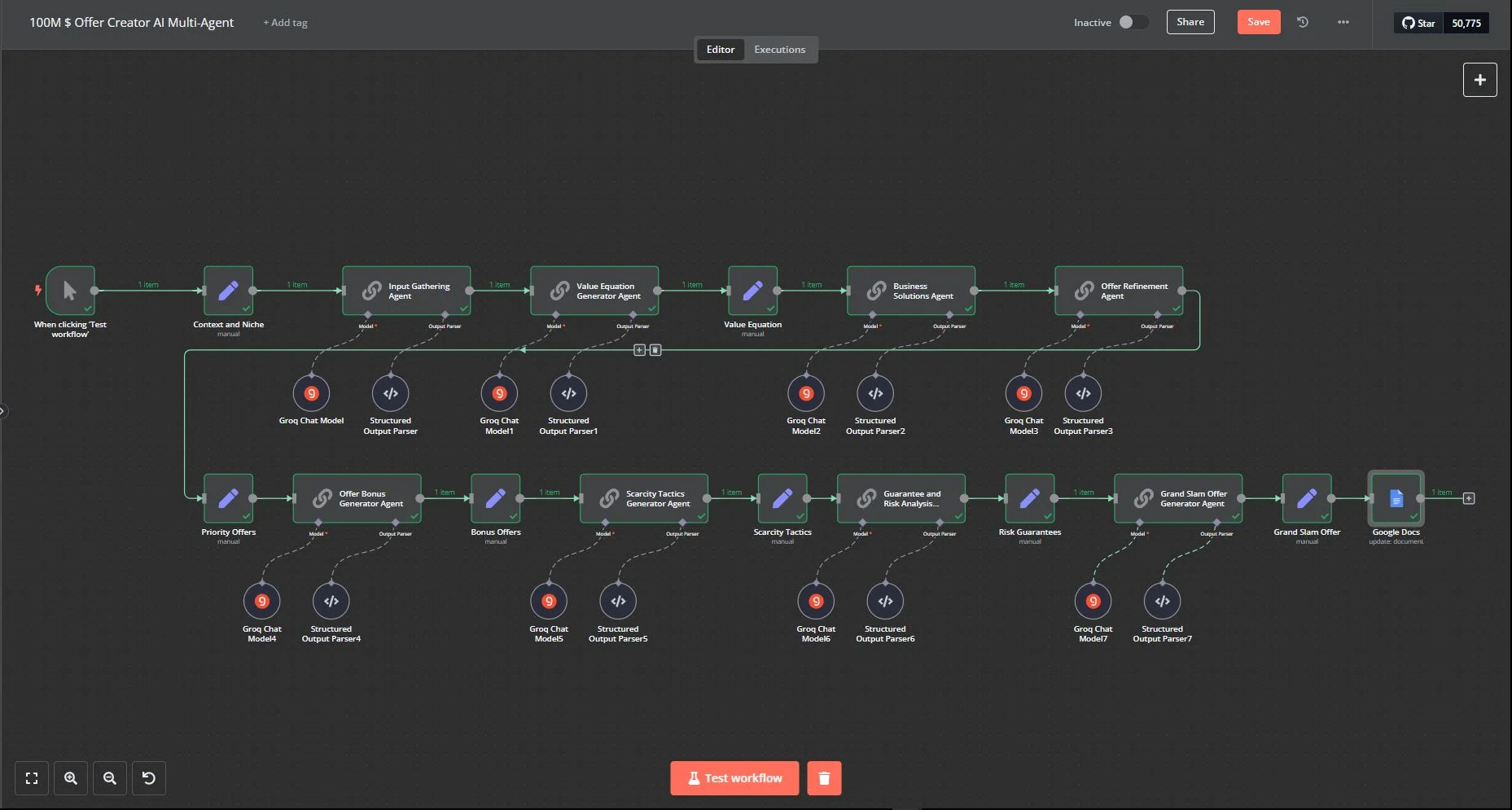Viewport: 1512px width, 810px height.
Task: Open the Google Docs update document node
Action: tap(1396, 498)
